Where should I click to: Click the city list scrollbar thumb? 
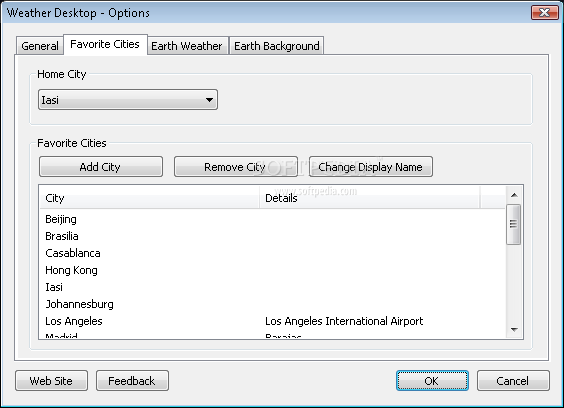pyautogui.click(x=513, y=224)
